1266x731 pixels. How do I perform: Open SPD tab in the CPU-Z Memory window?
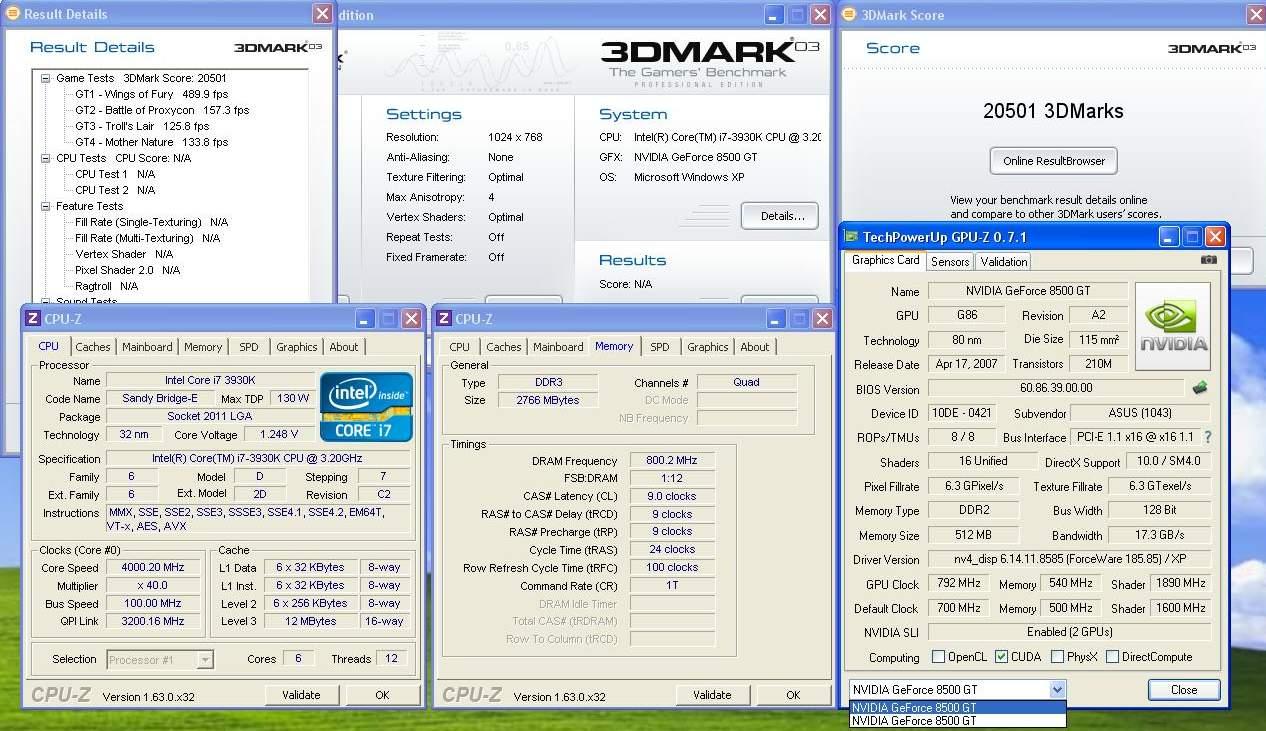pyautogui.click(x=660, y=347)
